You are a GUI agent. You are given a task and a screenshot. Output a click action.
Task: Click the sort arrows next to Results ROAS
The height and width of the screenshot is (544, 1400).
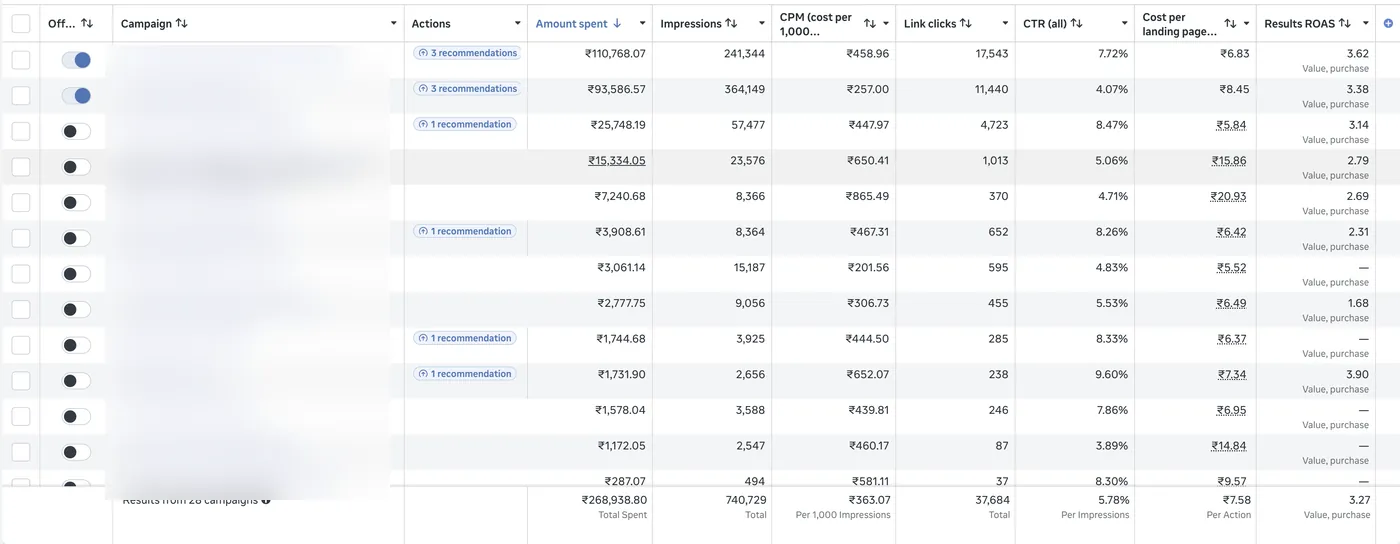pyautogui.click(x=1345, y=23)
